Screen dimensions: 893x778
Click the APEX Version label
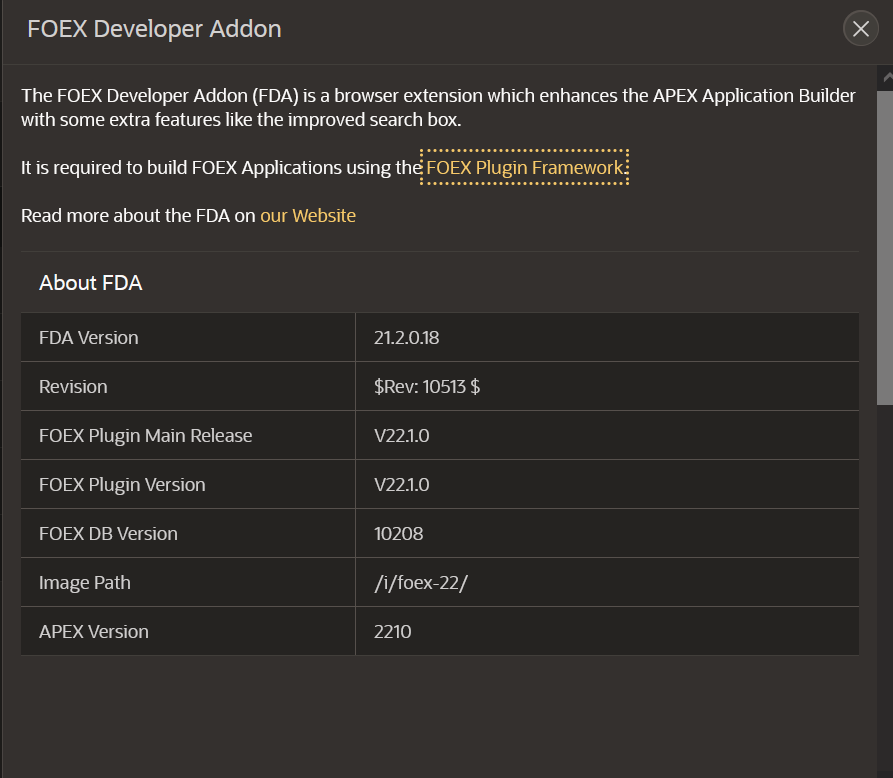tap(94, 632)
